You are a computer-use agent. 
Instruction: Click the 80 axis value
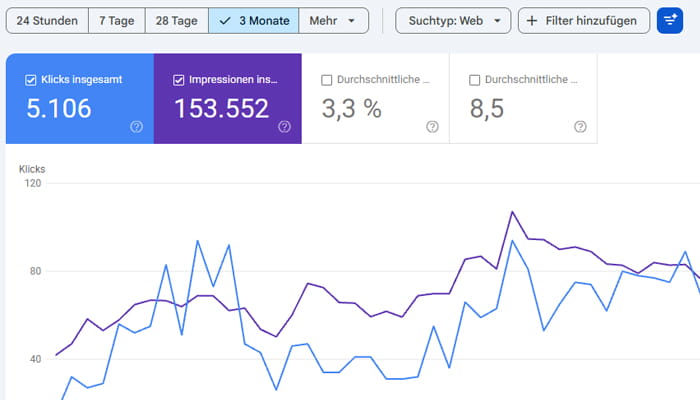point(35,271)
